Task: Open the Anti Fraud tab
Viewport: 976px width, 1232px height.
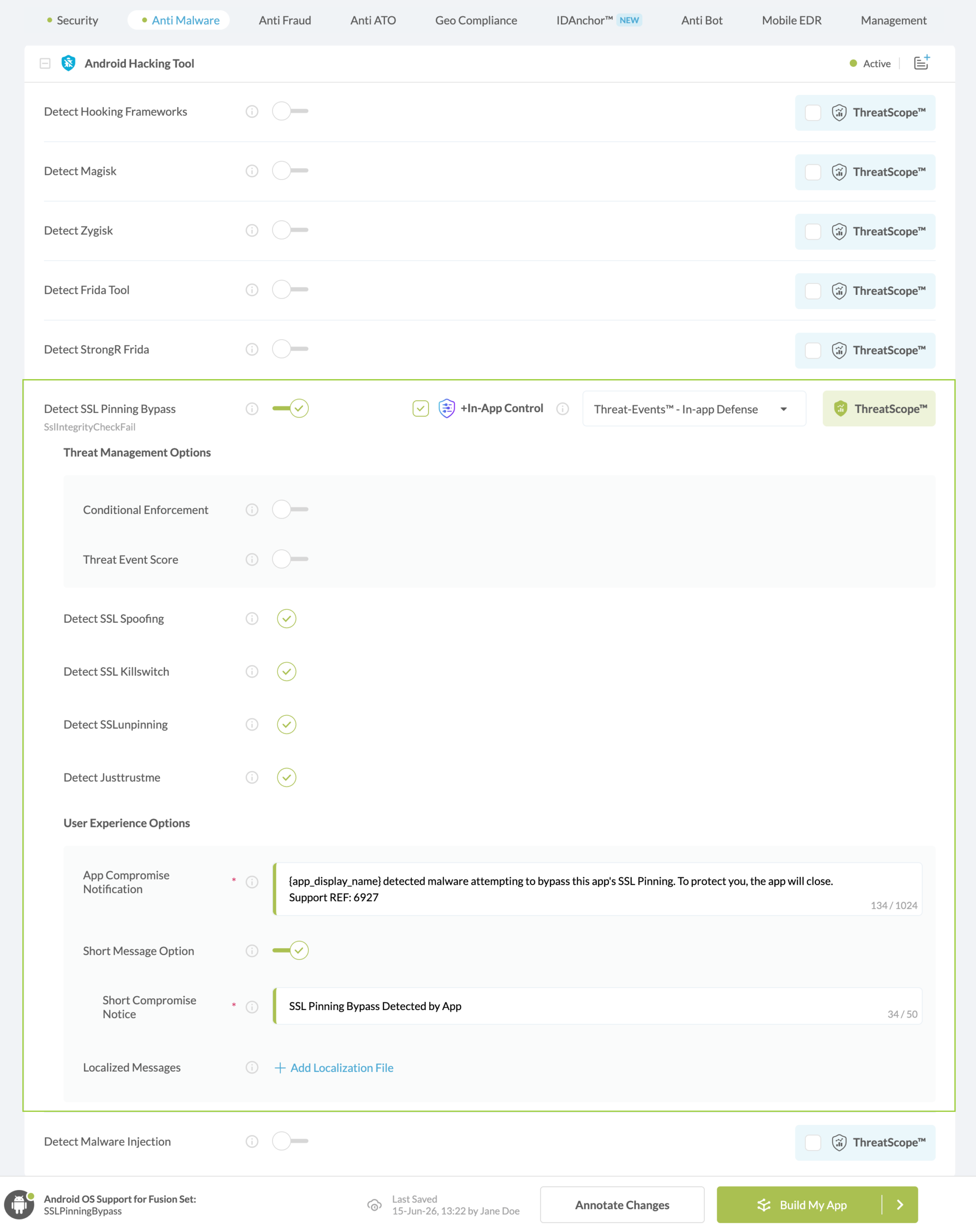Action: coord(285,20)
